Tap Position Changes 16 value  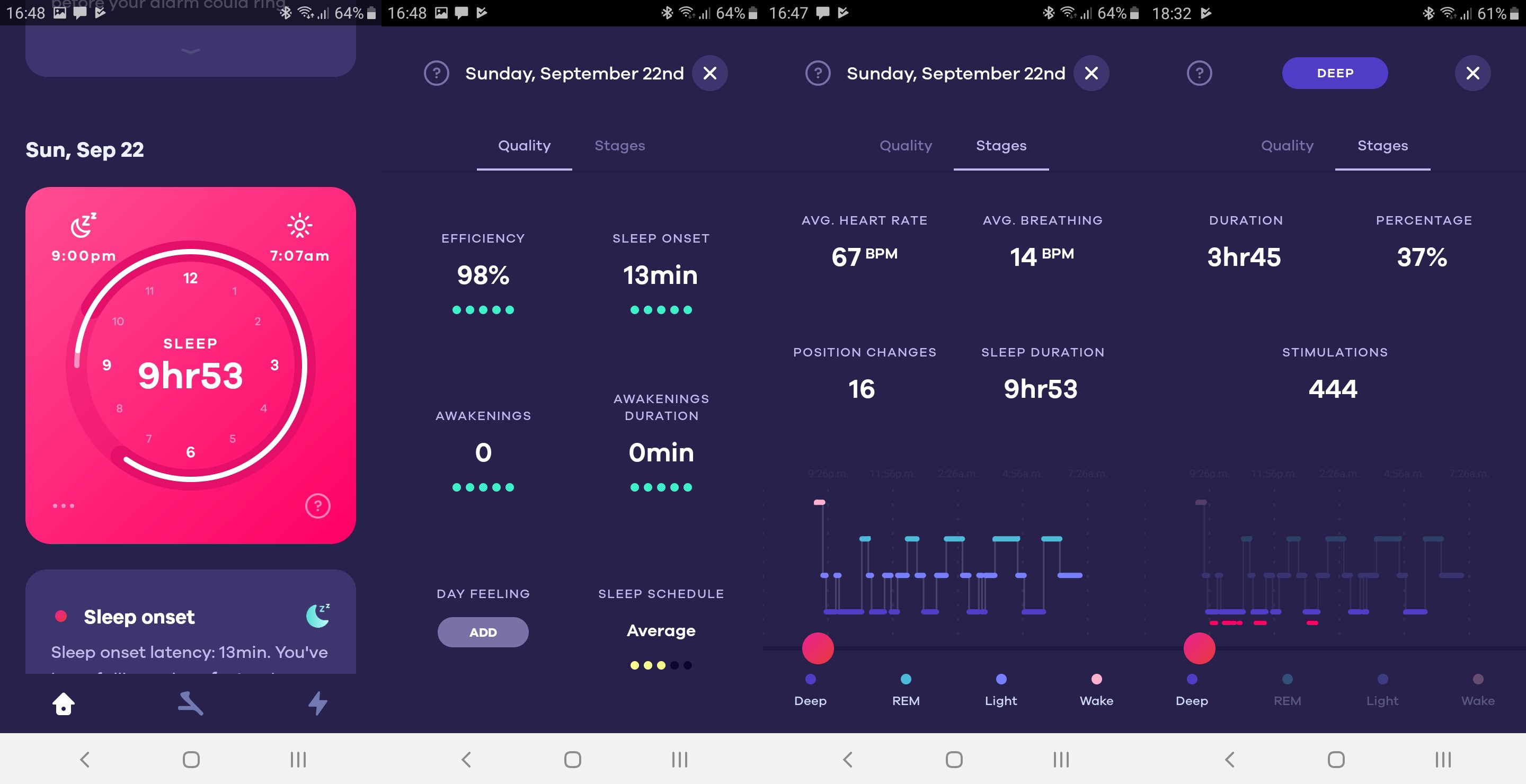tap(862, 389)
